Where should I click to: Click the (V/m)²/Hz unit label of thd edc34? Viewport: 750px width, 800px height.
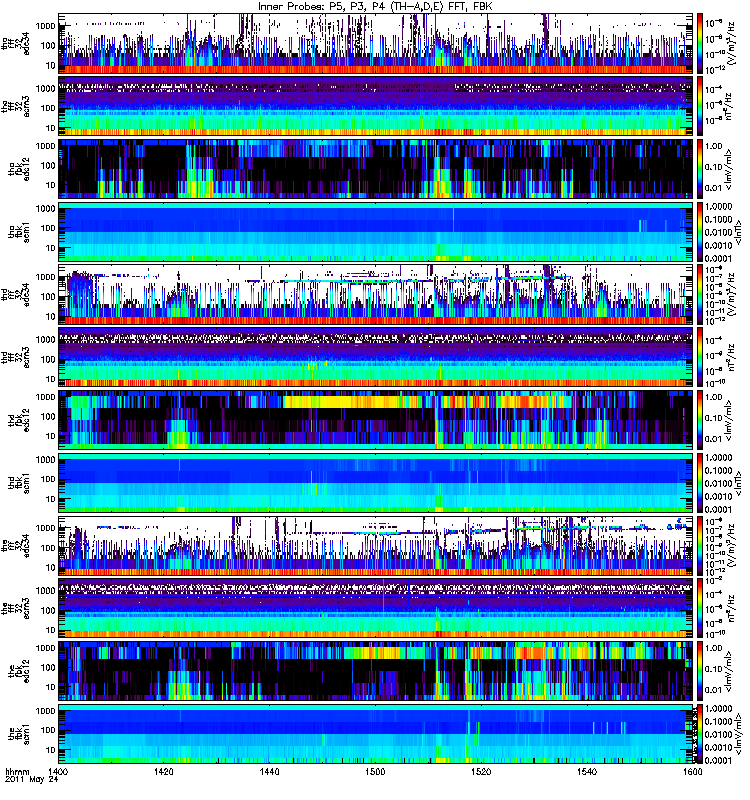click(x=732, y=294)
